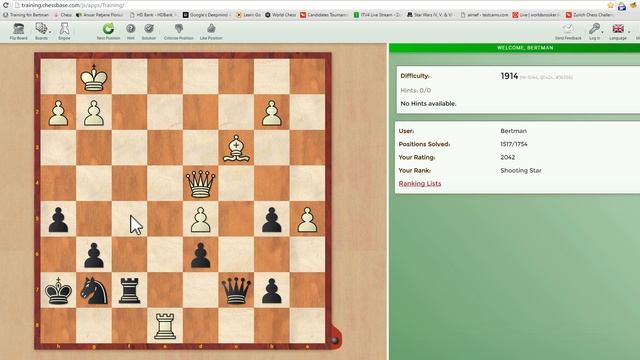Select the black knight

click(94, 290)
